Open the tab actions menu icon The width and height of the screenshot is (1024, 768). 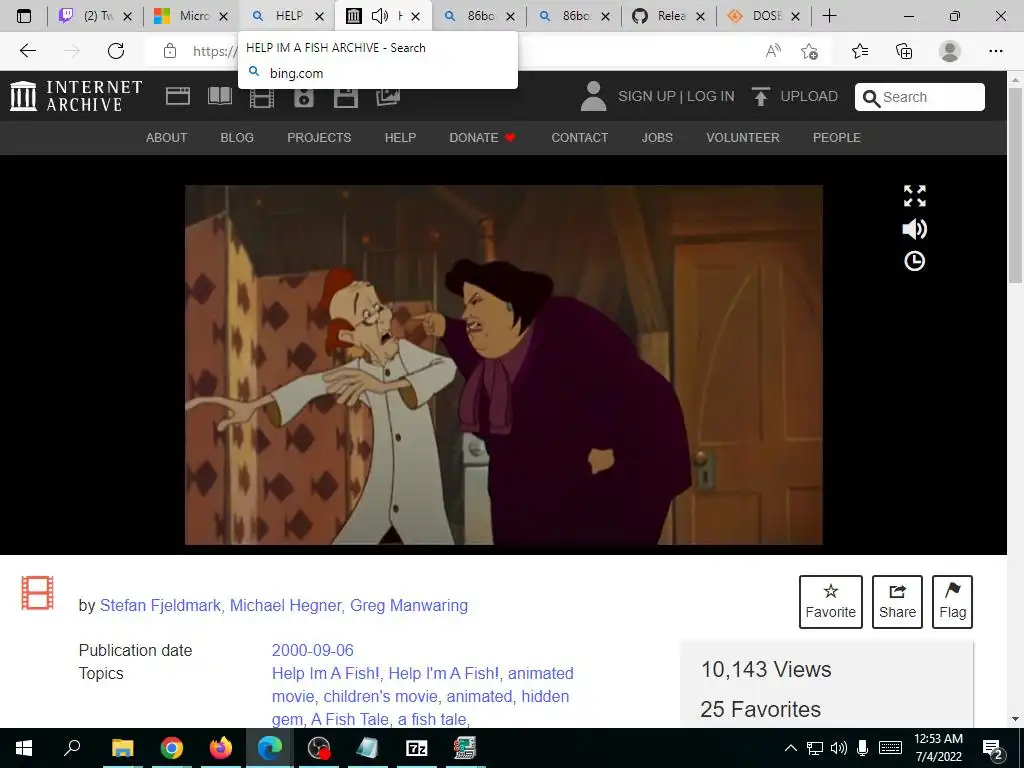[24, 16]
